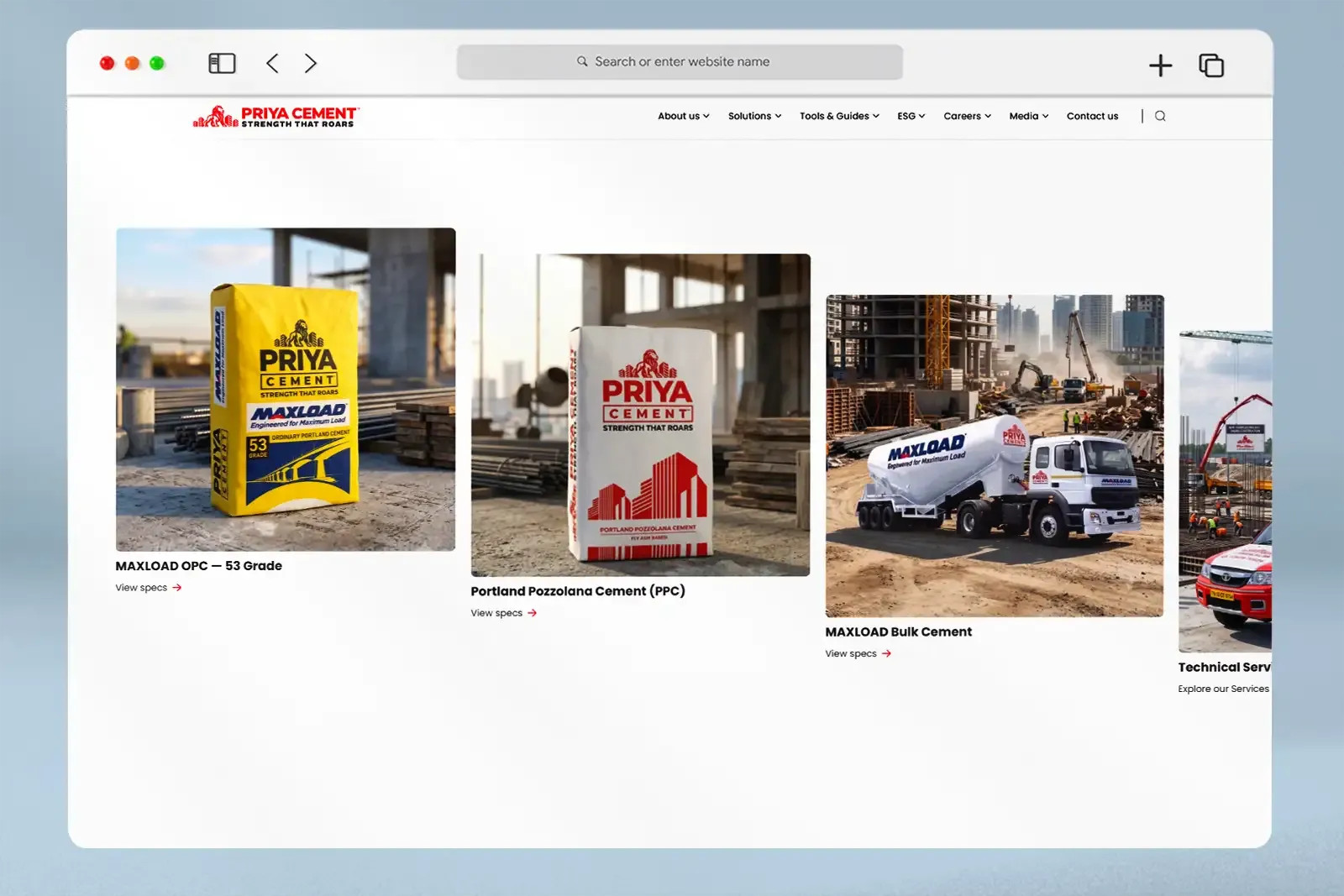Click the Technical Services title
1344x896 pixels.
[x=1225, y=667]
